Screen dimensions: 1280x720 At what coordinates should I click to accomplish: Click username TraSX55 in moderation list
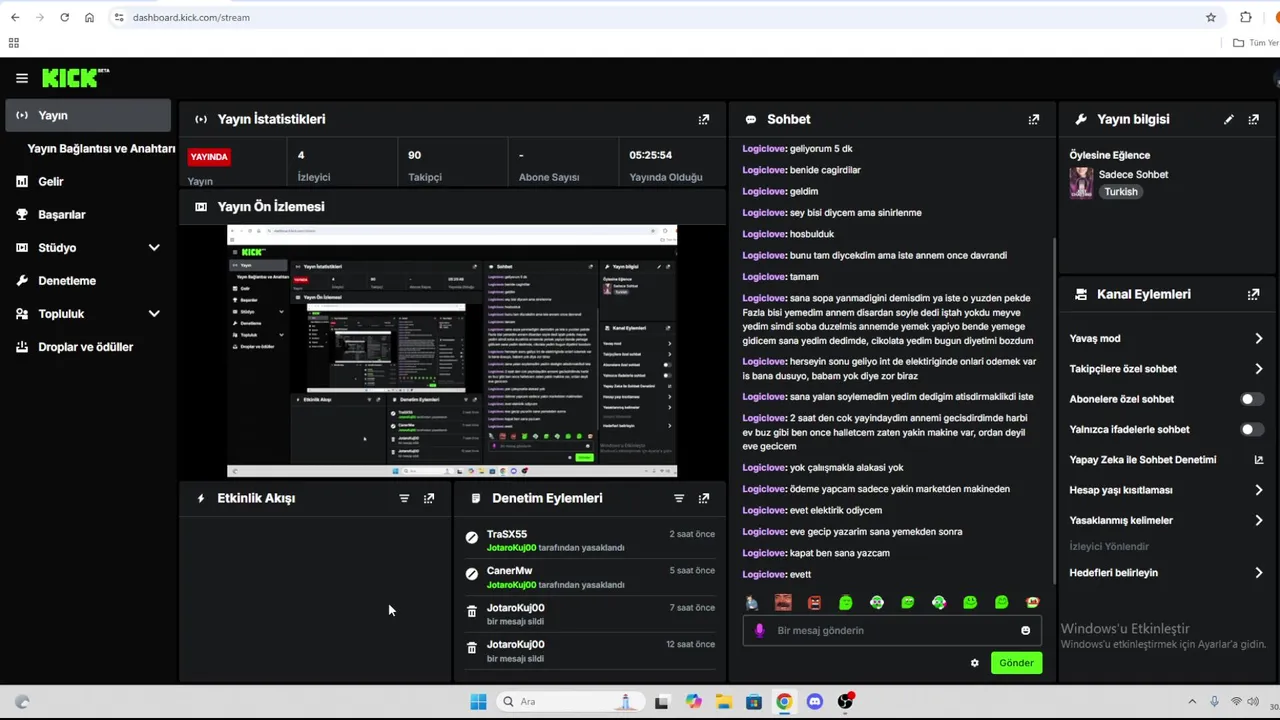pyautogui.click(x=507, y=534)
